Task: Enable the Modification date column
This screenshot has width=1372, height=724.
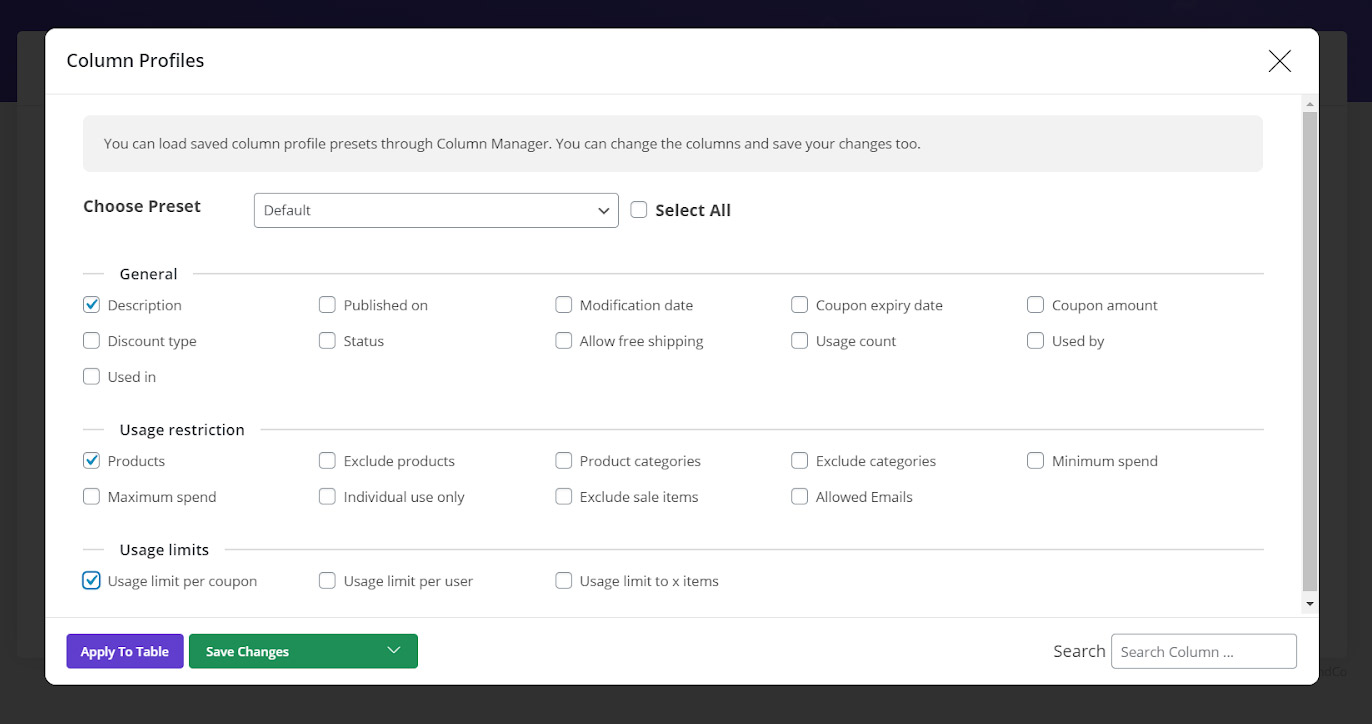Action: click(x=563, y=305)
